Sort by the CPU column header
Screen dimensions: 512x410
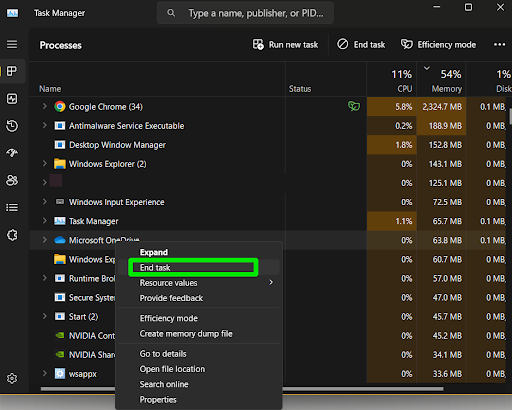(392, 80)
